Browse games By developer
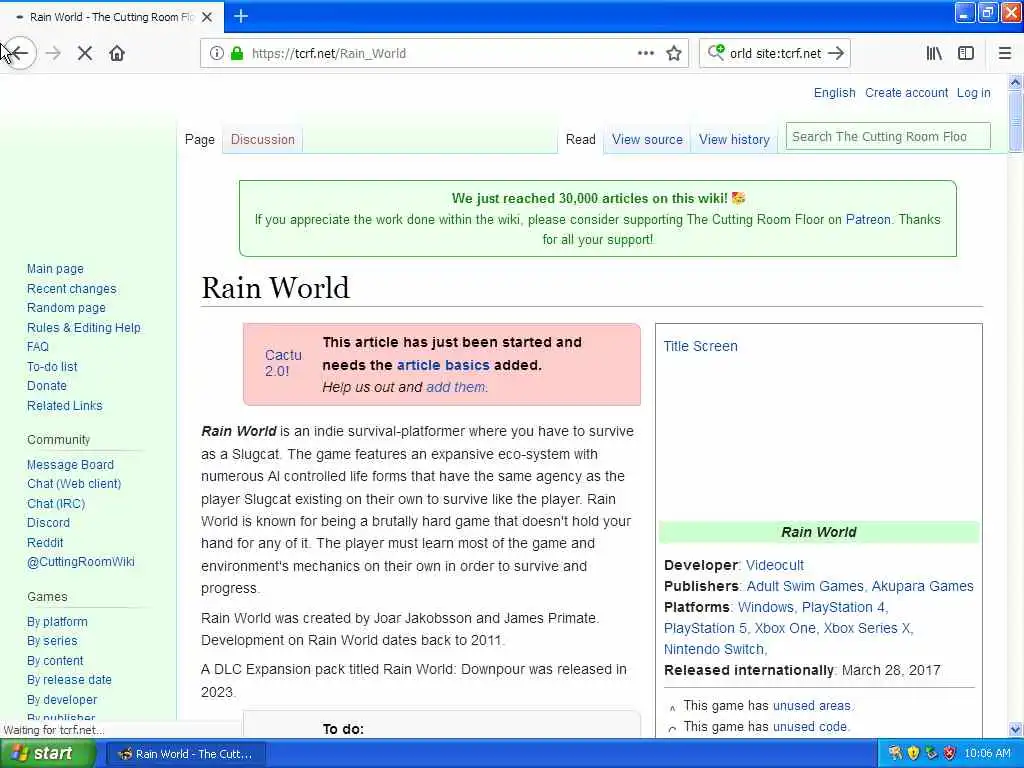The height and width of the screenshot is (768, 1024). [62, 699]
